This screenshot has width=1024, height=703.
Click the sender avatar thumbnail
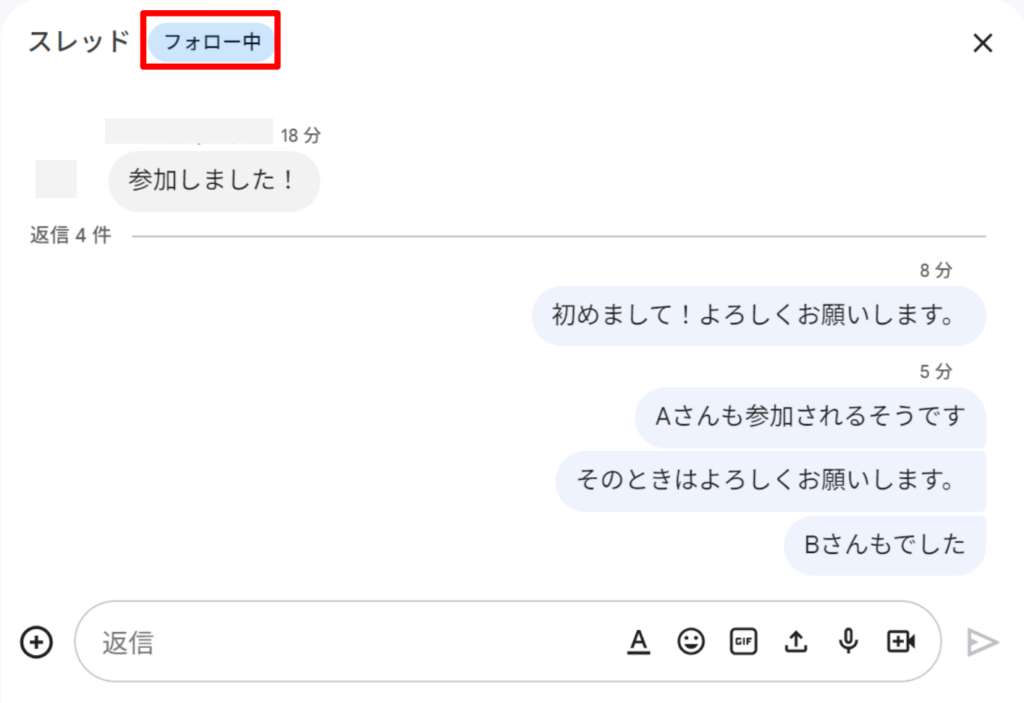[x=56, y=178]
